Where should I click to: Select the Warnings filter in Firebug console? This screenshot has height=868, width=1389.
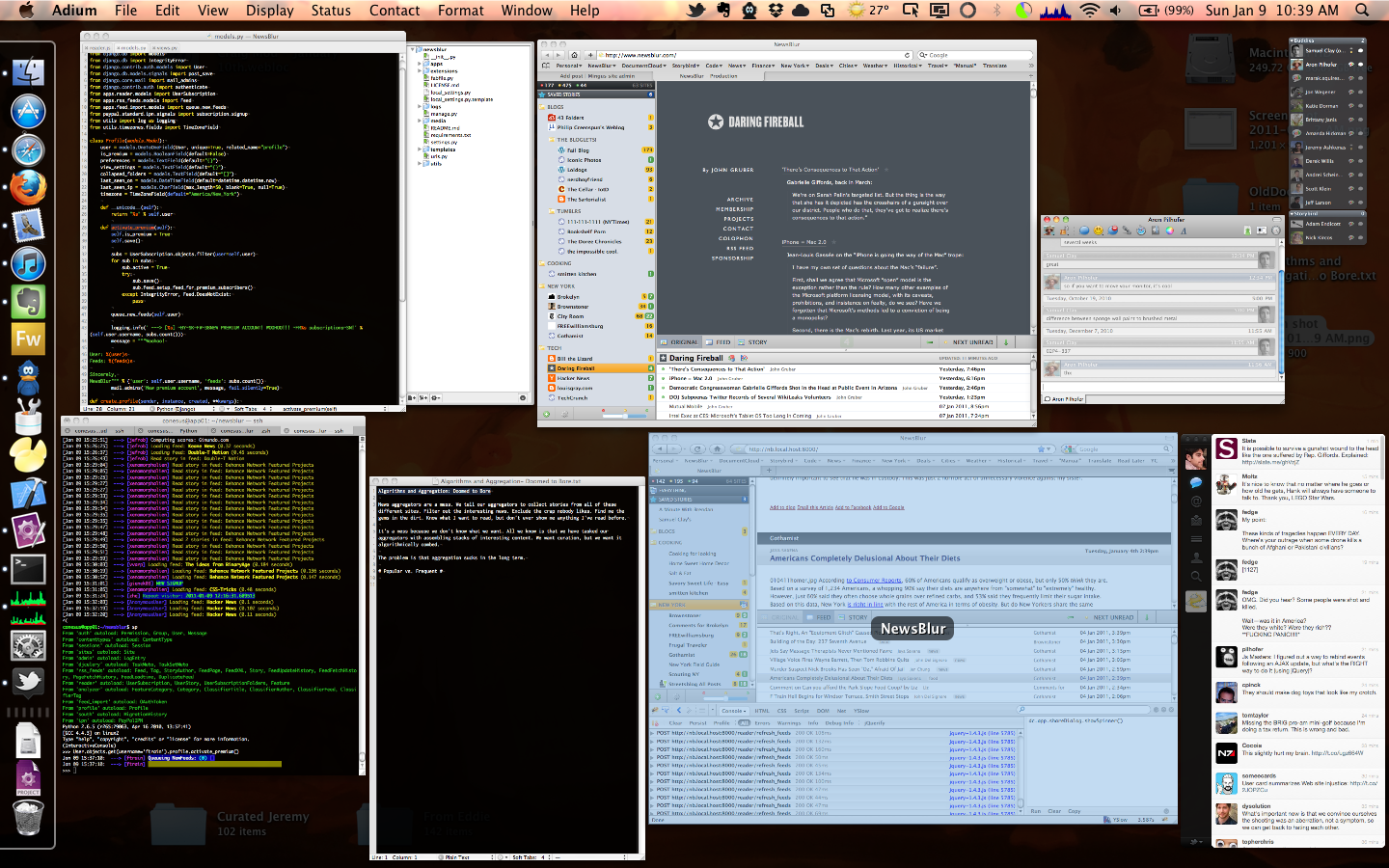coord(789,722)
